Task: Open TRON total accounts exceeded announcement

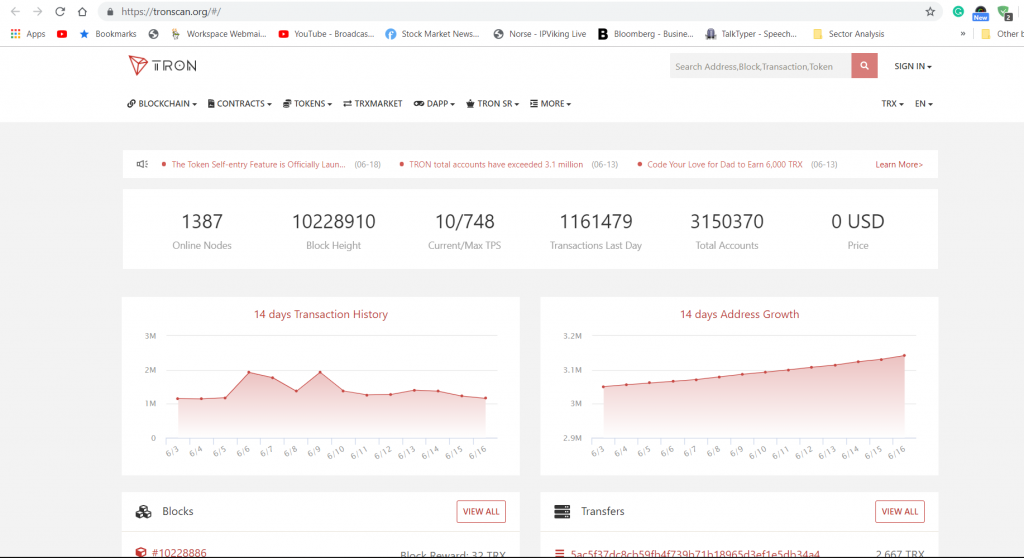Action: tap(496, 165)
